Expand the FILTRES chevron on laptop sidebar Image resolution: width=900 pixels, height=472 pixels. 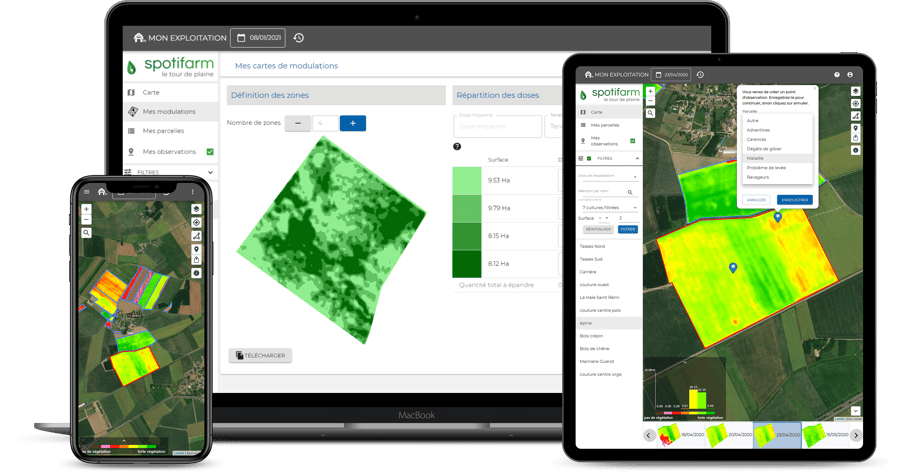[210, 172]
